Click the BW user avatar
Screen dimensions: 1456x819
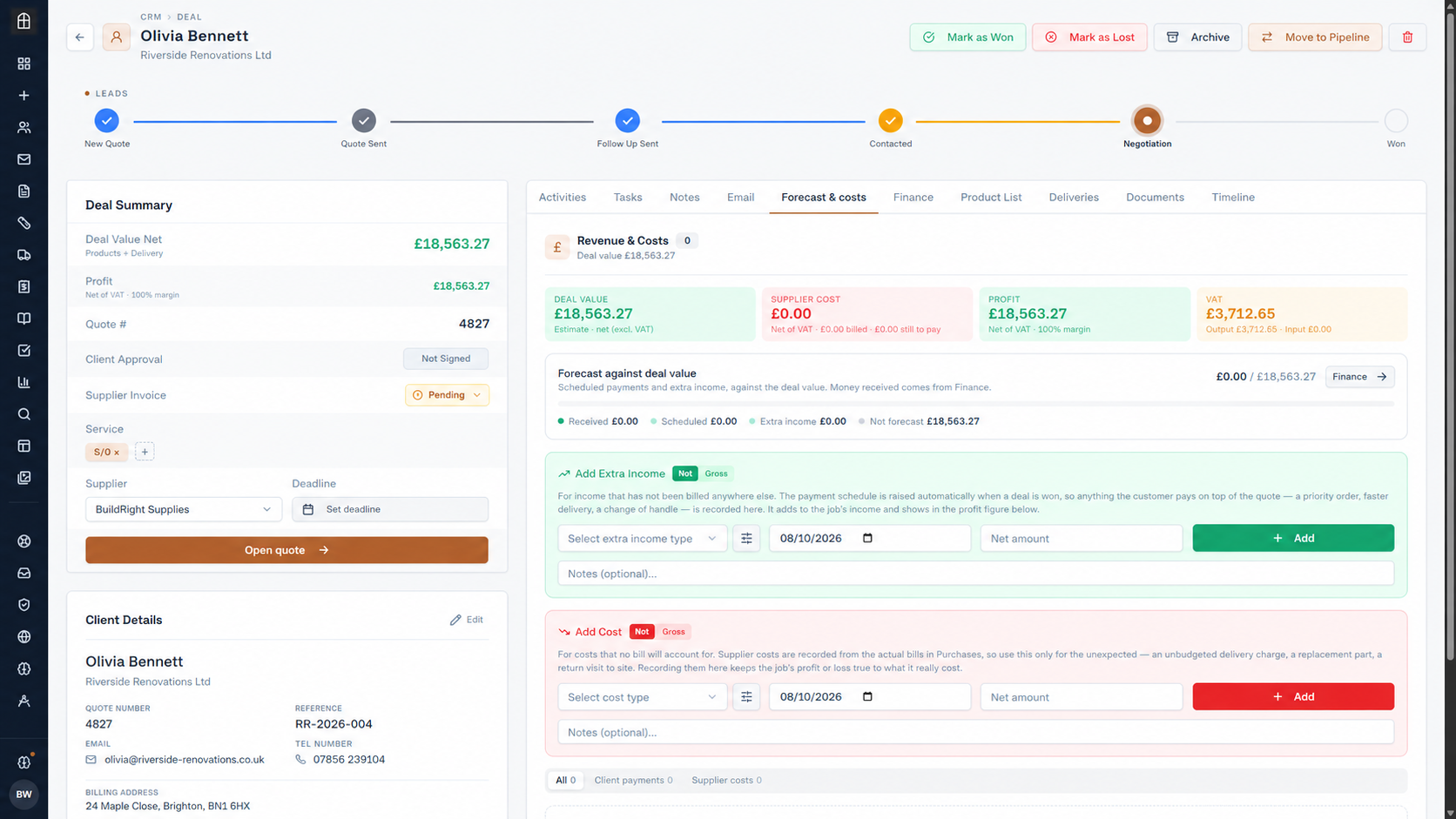(x=24, y=794)
